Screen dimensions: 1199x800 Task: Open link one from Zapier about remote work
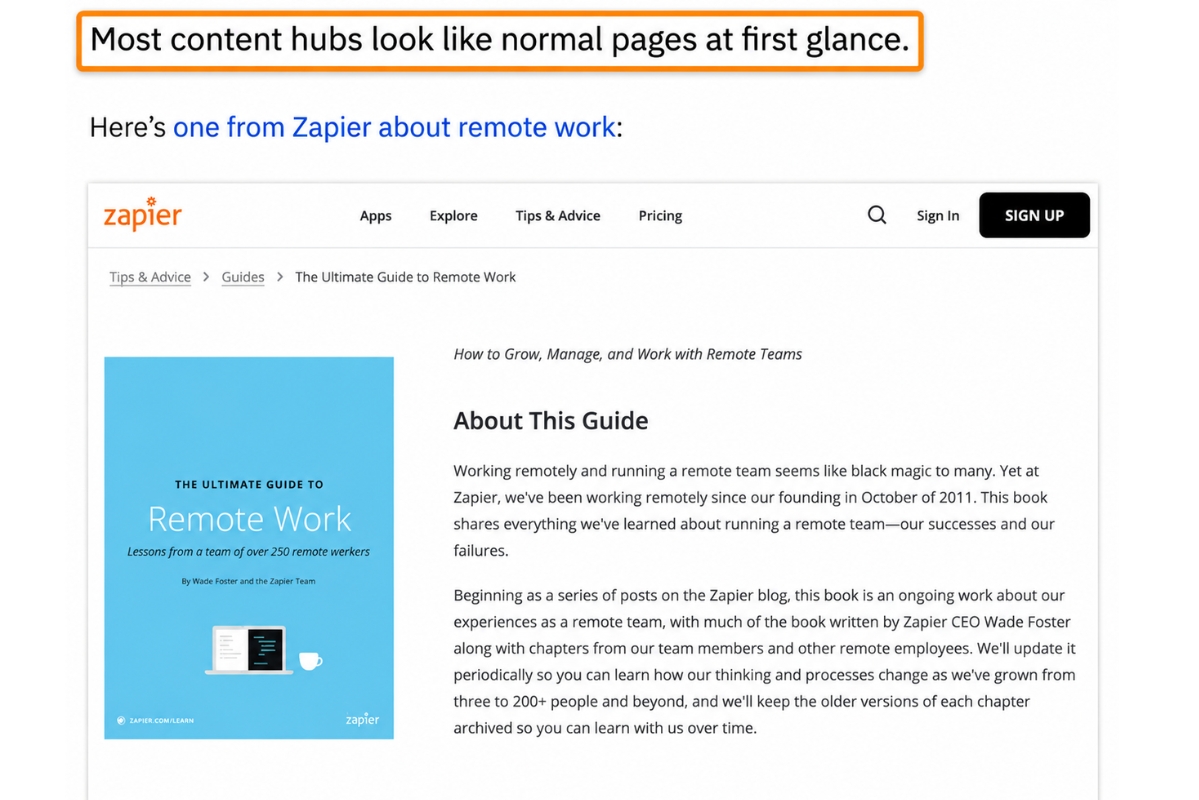click(394, 127)
